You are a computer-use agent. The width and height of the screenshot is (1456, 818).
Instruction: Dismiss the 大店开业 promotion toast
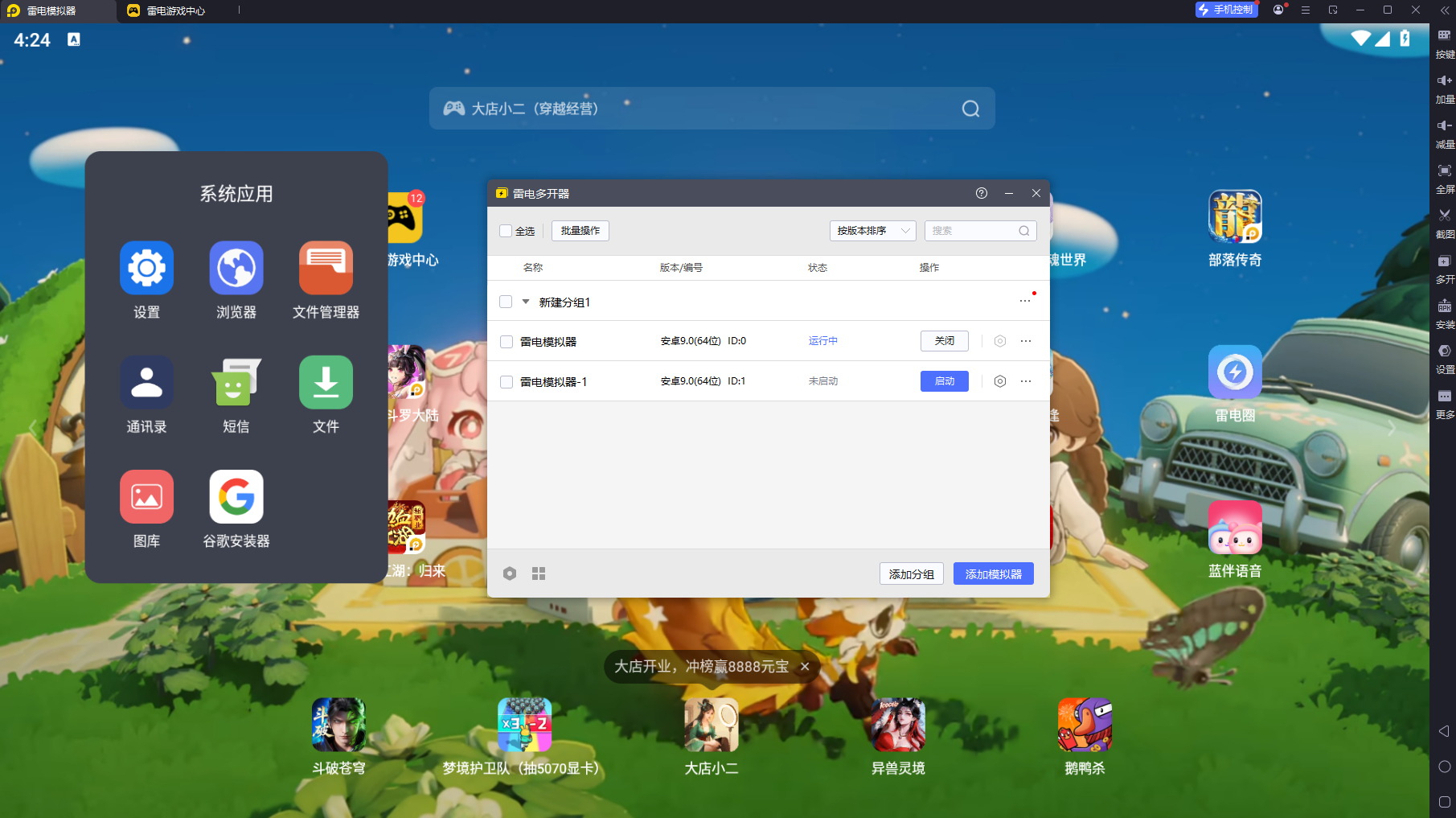pos(805,667)
